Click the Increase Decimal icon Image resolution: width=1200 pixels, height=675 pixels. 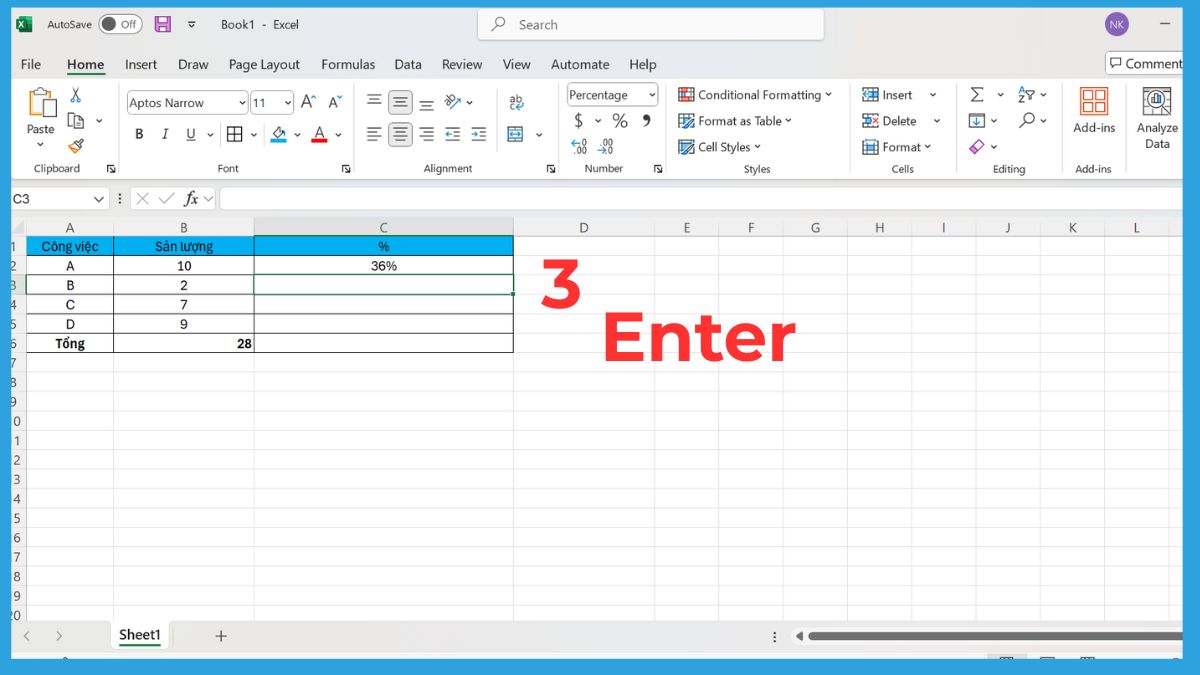pyautogui.click(x=580, y=146)
